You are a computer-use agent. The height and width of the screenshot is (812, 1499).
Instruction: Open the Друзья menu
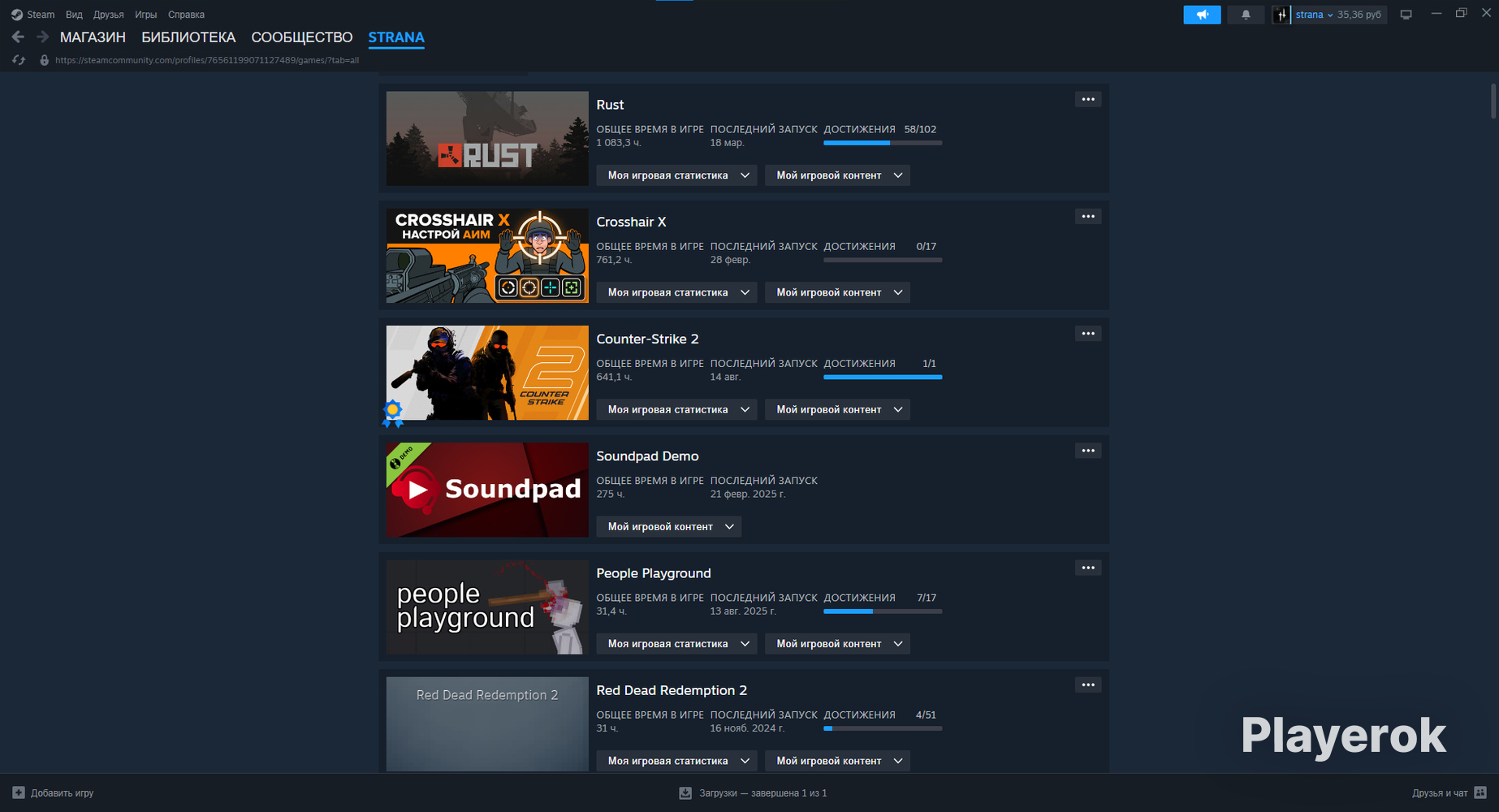[x=108, y=15]
